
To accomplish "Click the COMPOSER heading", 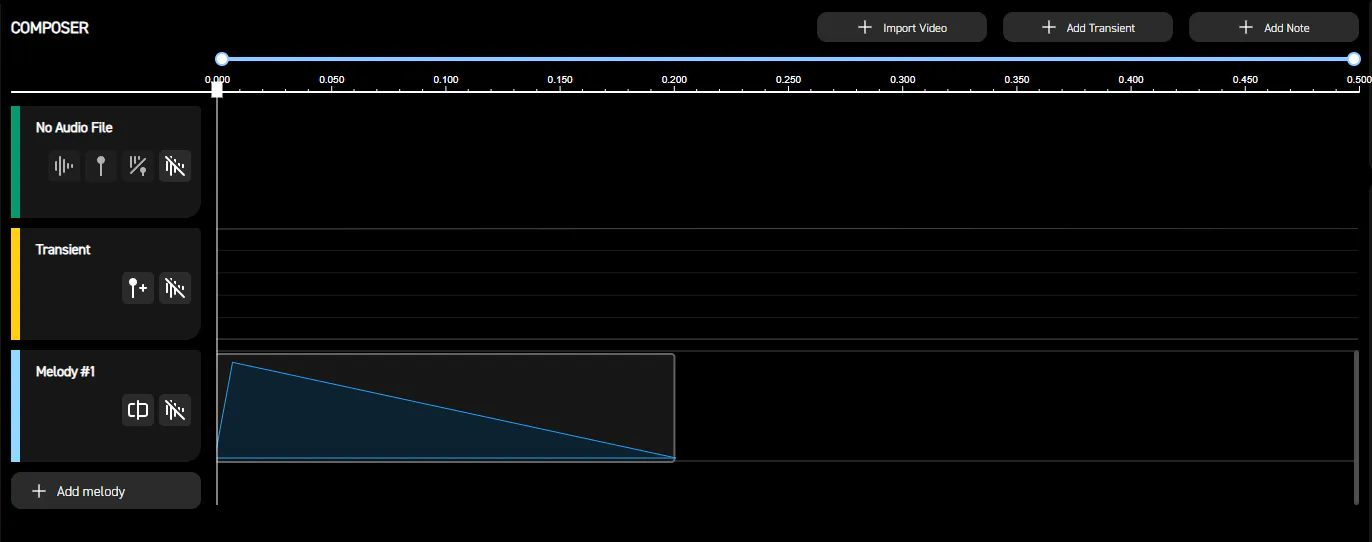I will click(x=50, y=28).
